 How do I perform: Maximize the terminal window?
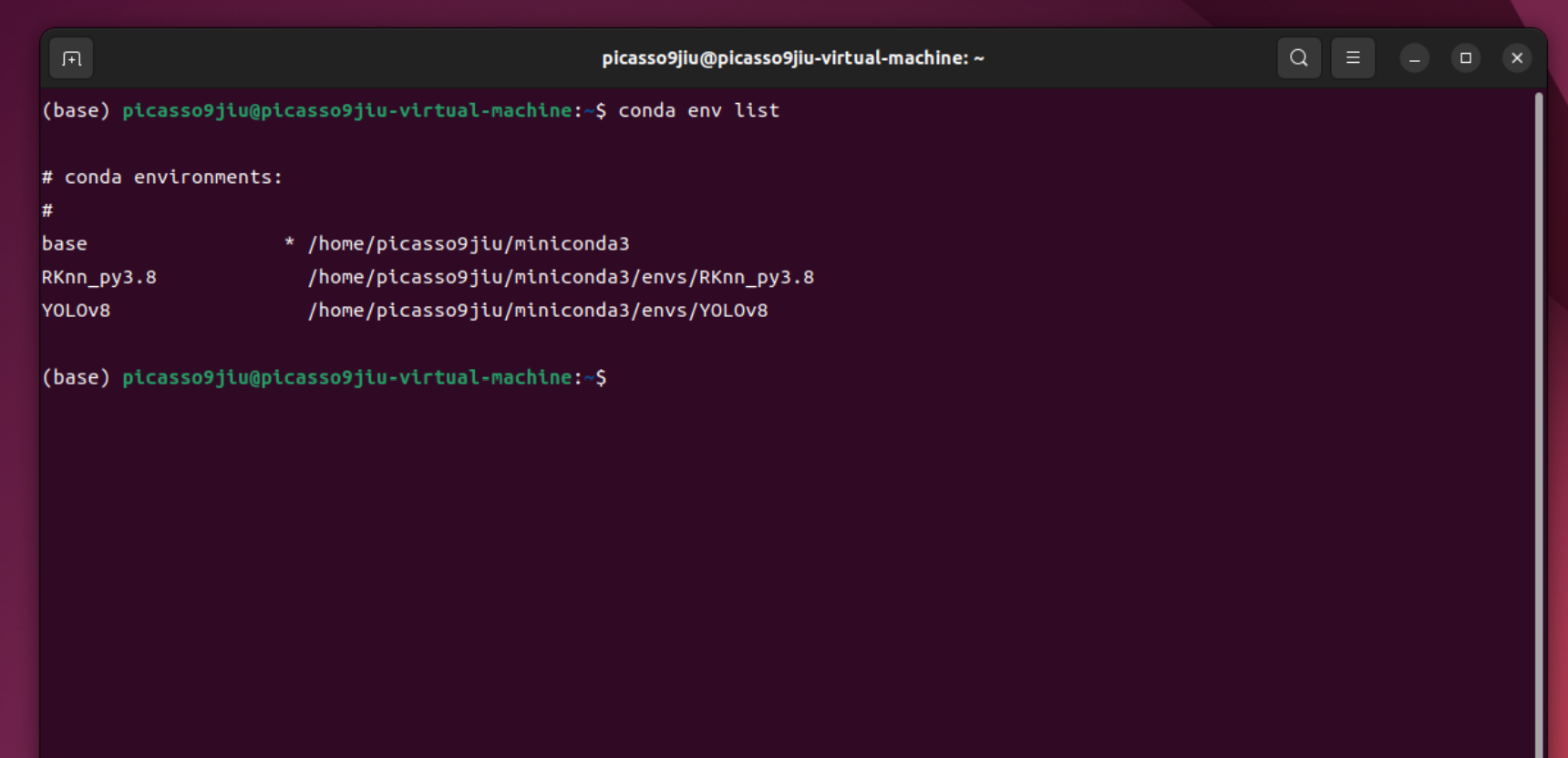[1466, 58]
